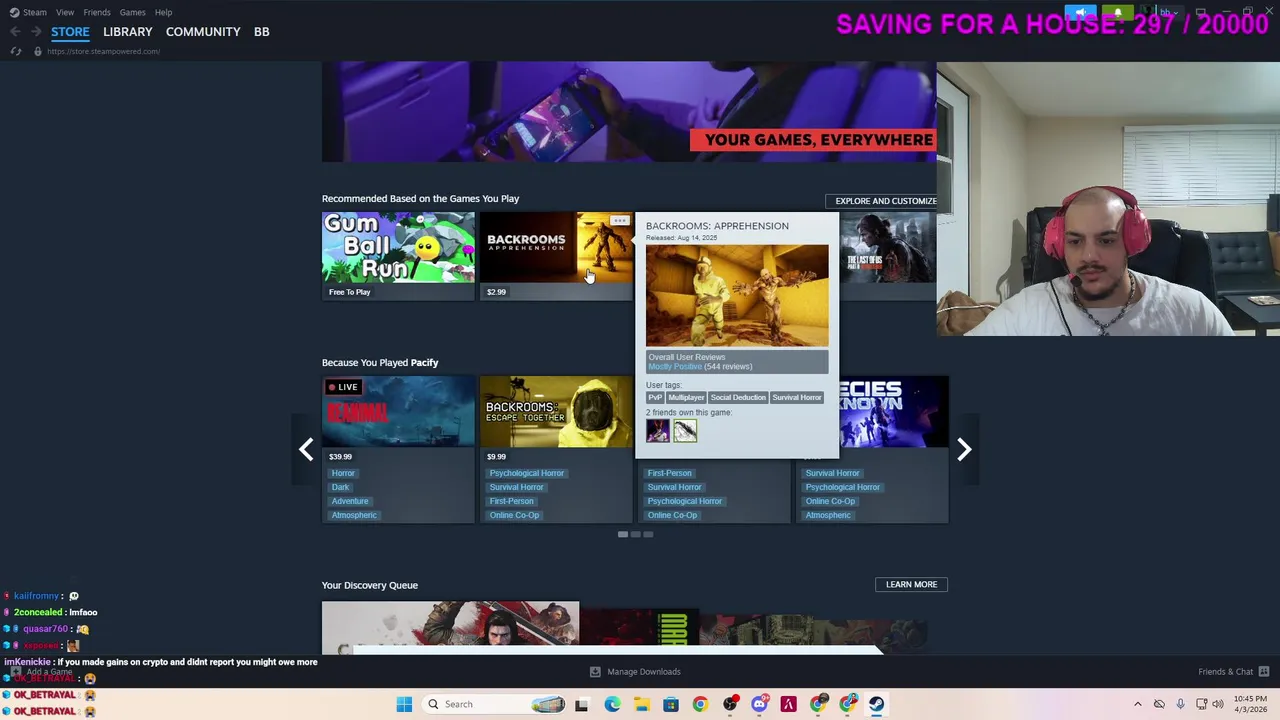Select first carousel page dot
The height and width of the screenshot is (720, 1280).
click(x=623, y=534)
